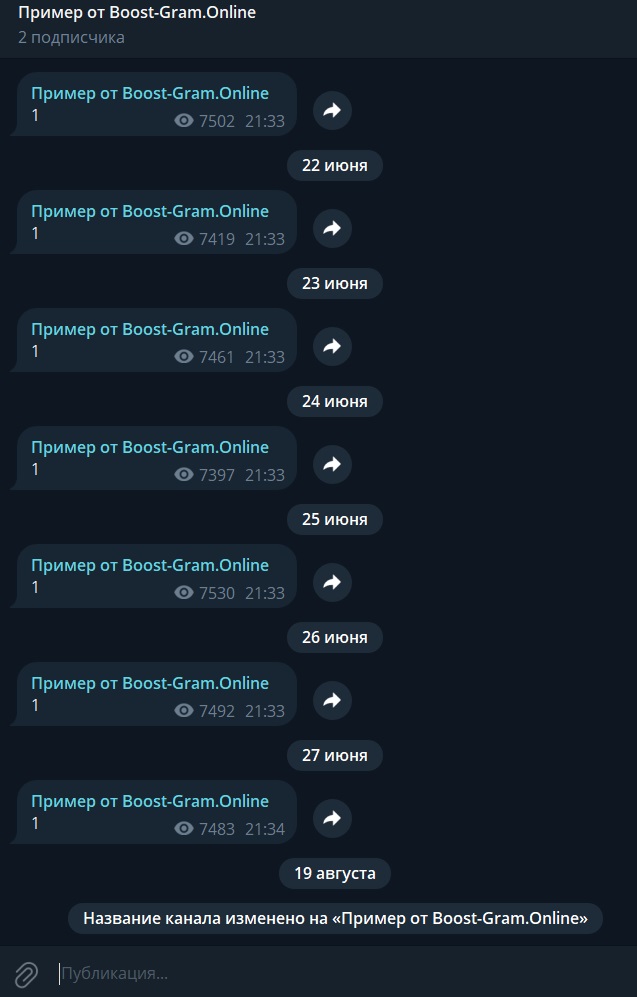Click the sender name on the 21:34 post
Viewport: 637px width, 997px height.
pyautogui.click(x=150, y=801)
